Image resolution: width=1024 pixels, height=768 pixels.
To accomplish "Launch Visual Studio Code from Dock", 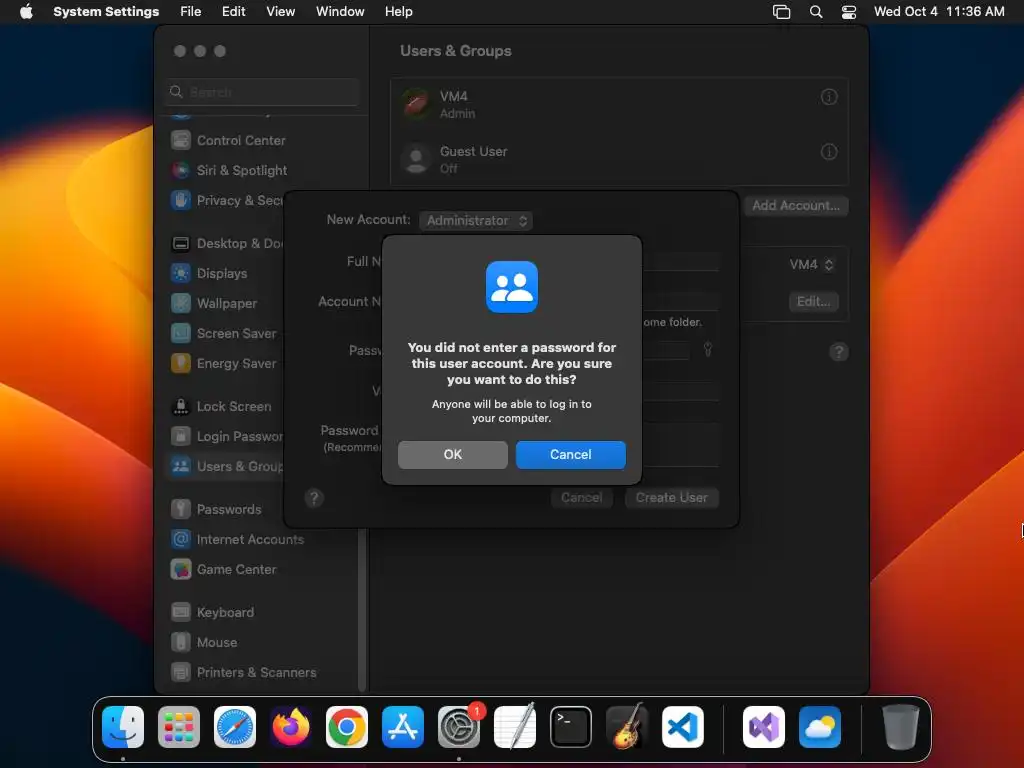I will click(x=682, y=727).
